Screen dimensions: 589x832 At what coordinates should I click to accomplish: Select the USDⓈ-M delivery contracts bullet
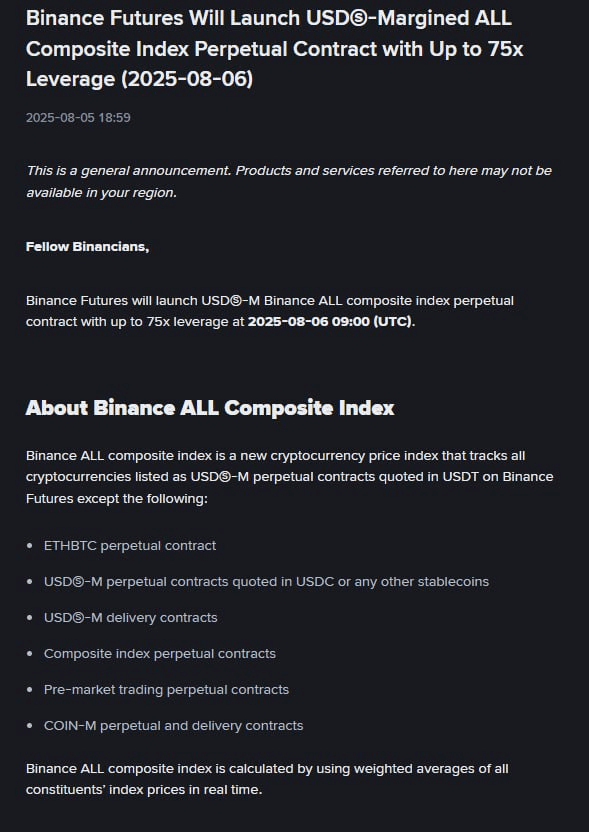pos(131,618)
